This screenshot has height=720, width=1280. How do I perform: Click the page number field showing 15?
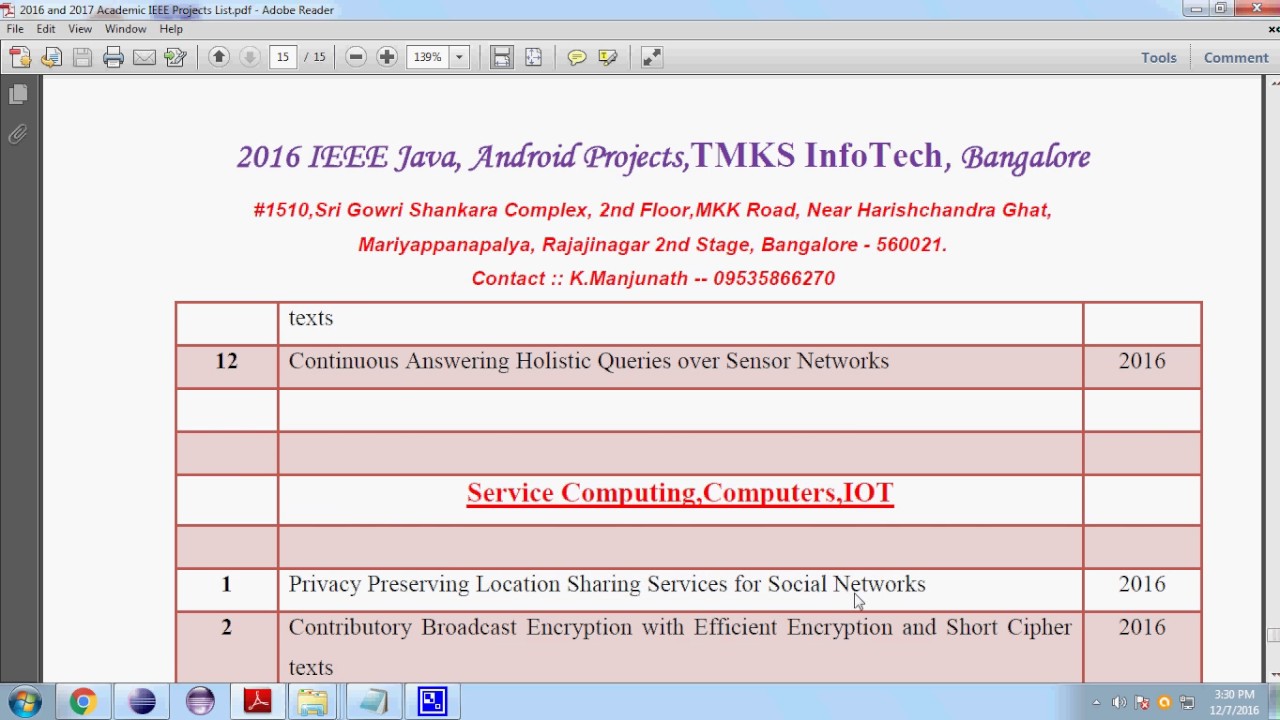click(283, 57)
